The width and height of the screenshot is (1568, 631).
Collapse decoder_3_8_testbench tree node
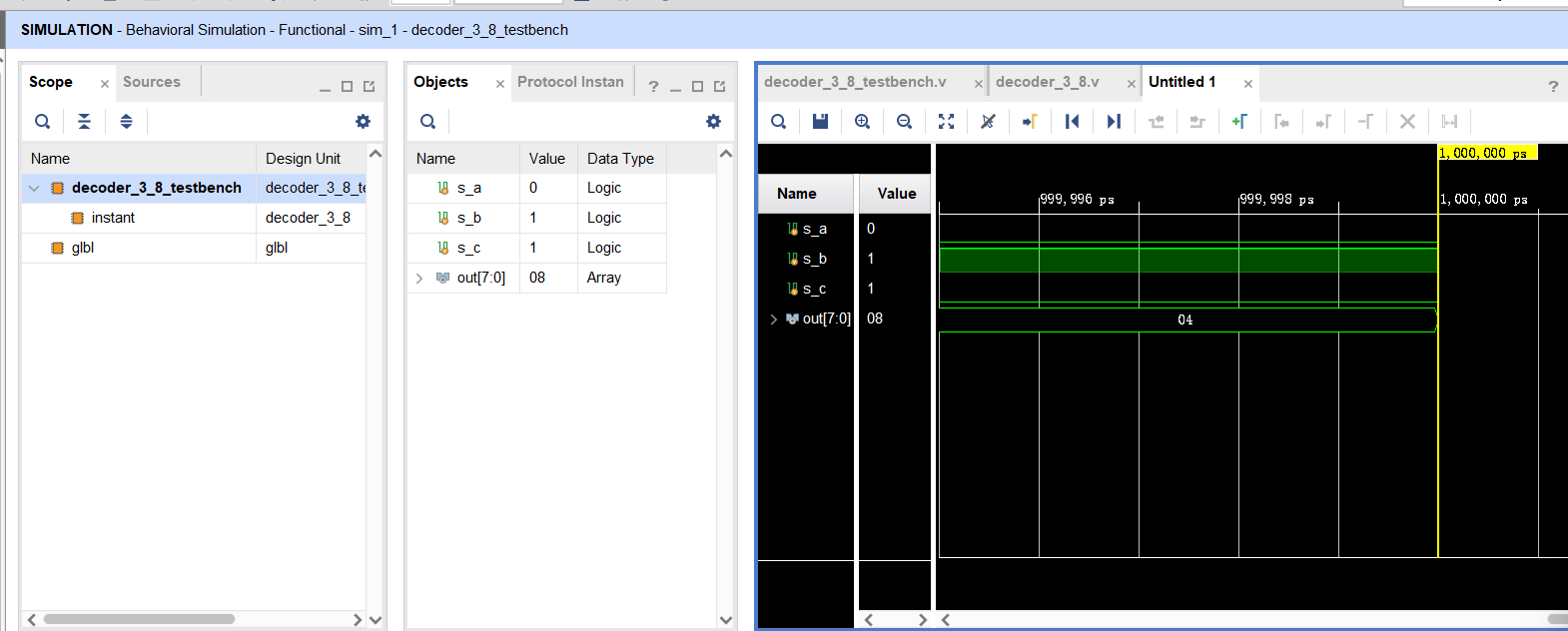coord(34,188)
